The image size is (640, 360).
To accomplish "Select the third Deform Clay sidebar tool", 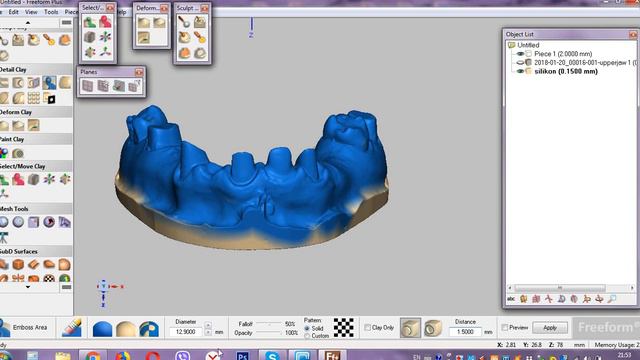I will pos(34,125).
